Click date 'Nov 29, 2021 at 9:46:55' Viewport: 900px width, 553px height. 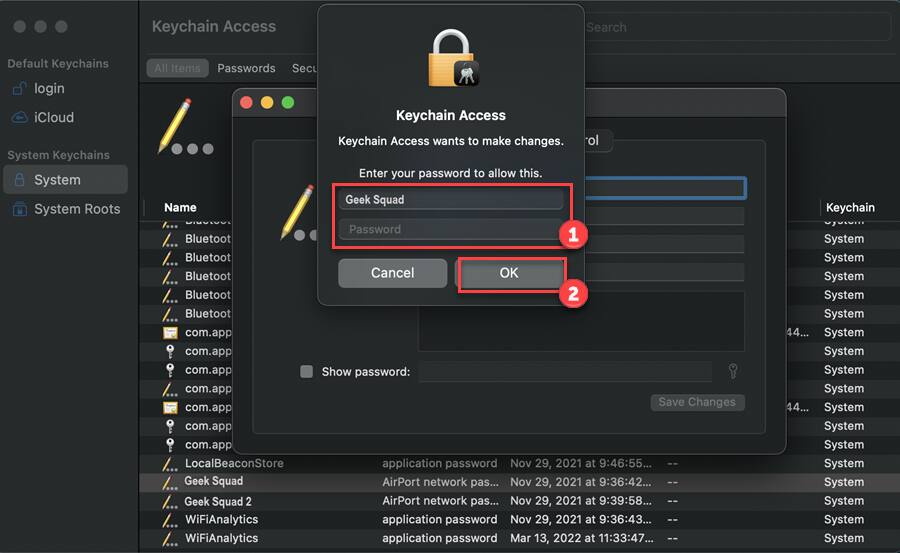(580, 463)
